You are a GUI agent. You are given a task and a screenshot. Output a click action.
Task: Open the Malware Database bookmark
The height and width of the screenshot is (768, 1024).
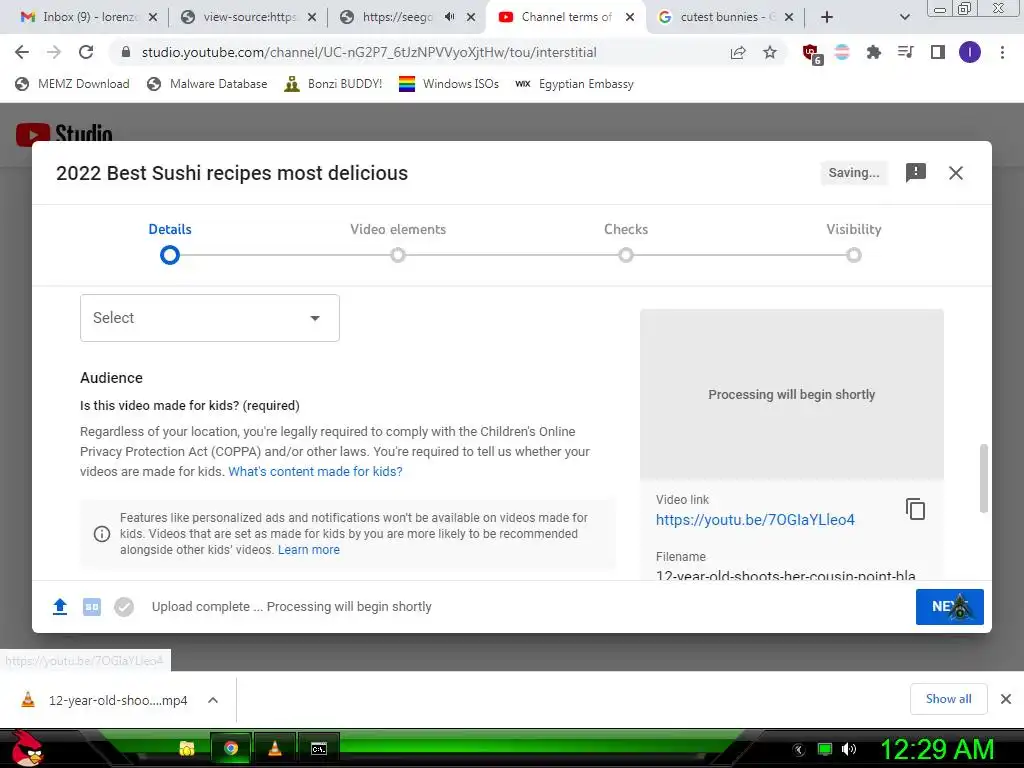coord(208,84)
